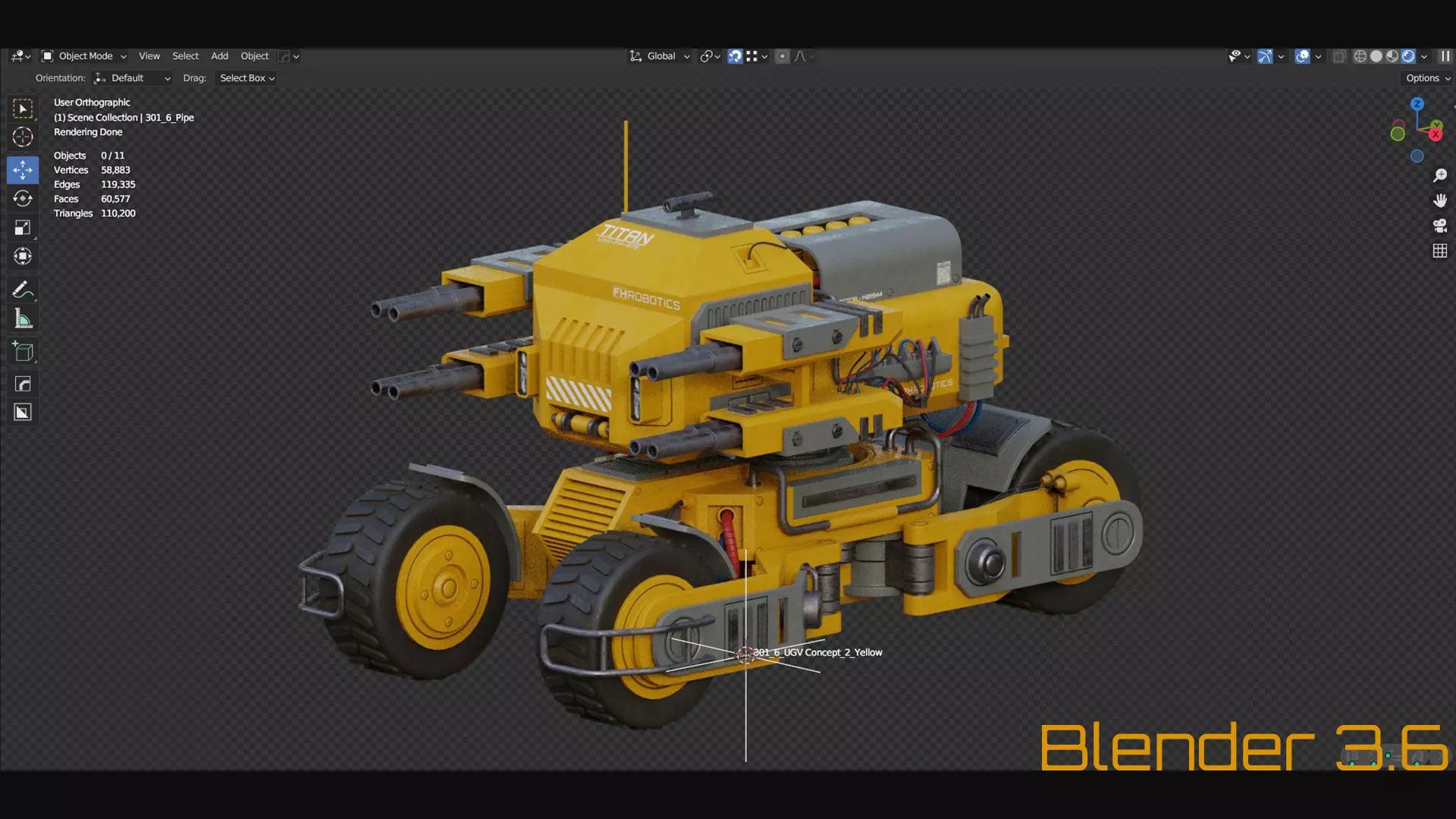Click the red X axis on gizmo

(1436, 134)
